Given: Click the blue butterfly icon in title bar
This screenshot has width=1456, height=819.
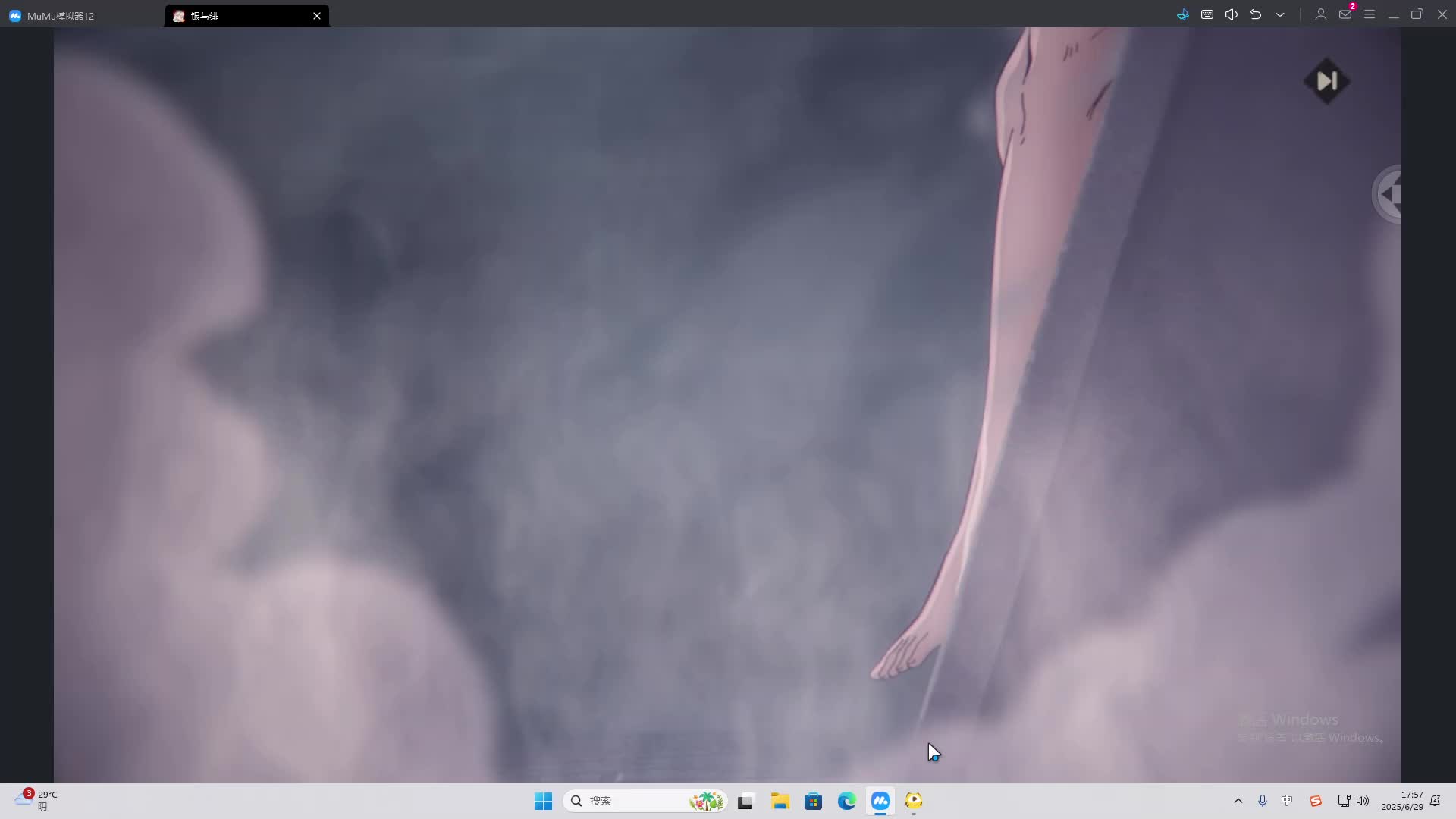Looking at the screenshot, I should [1183, 14].
